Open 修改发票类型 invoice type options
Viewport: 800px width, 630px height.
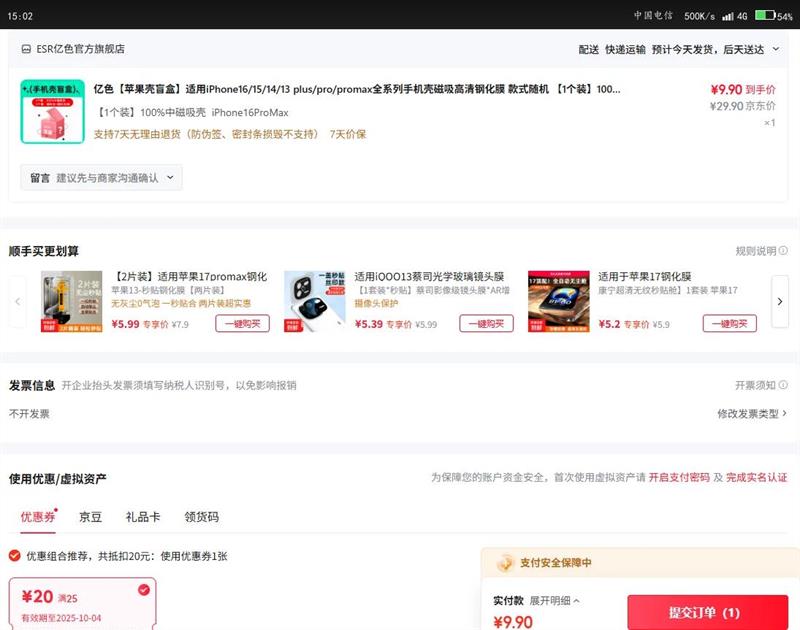(x=751, y=413)
